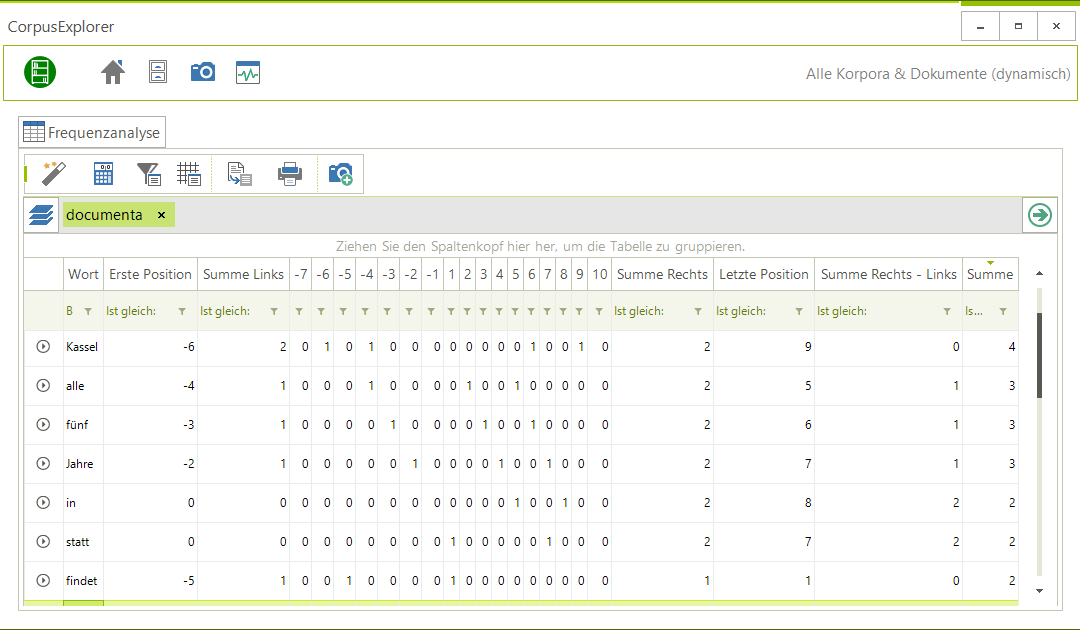1080x630 pixels.
Task: Click the blue camera snapshot icon
Action: pos(203,72)
